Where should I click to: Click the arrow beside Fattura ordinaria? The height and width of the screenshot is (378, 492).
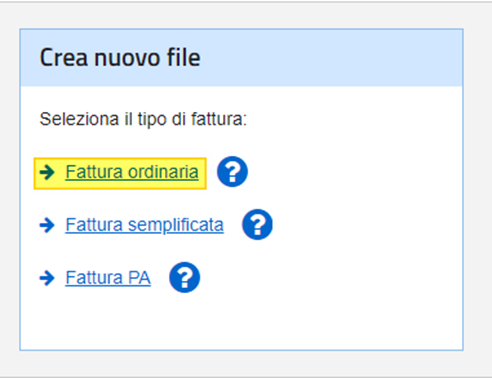coord(47,172)
